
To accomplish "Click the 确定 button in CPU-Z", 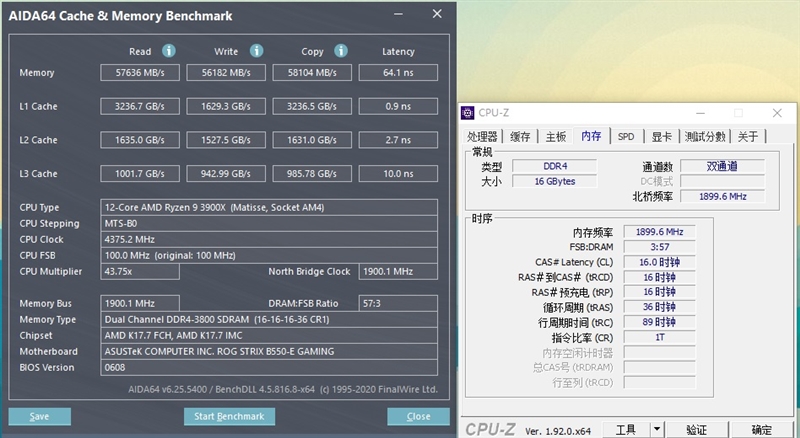I will pyautogui.click(x=762, y=430).
